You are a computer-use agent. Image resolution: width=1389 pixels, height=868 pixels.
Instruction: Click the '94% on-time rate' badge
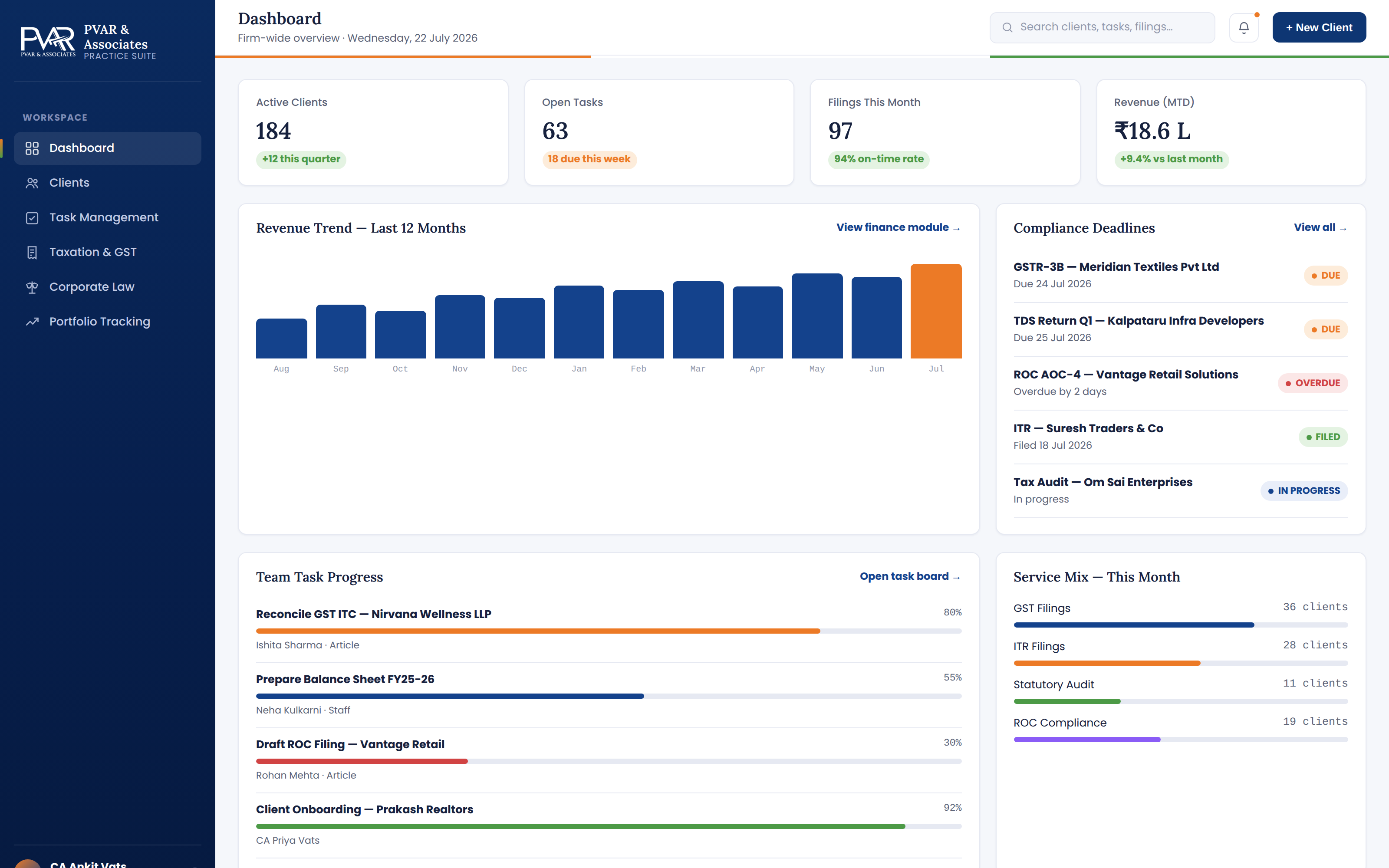point(879,160)
